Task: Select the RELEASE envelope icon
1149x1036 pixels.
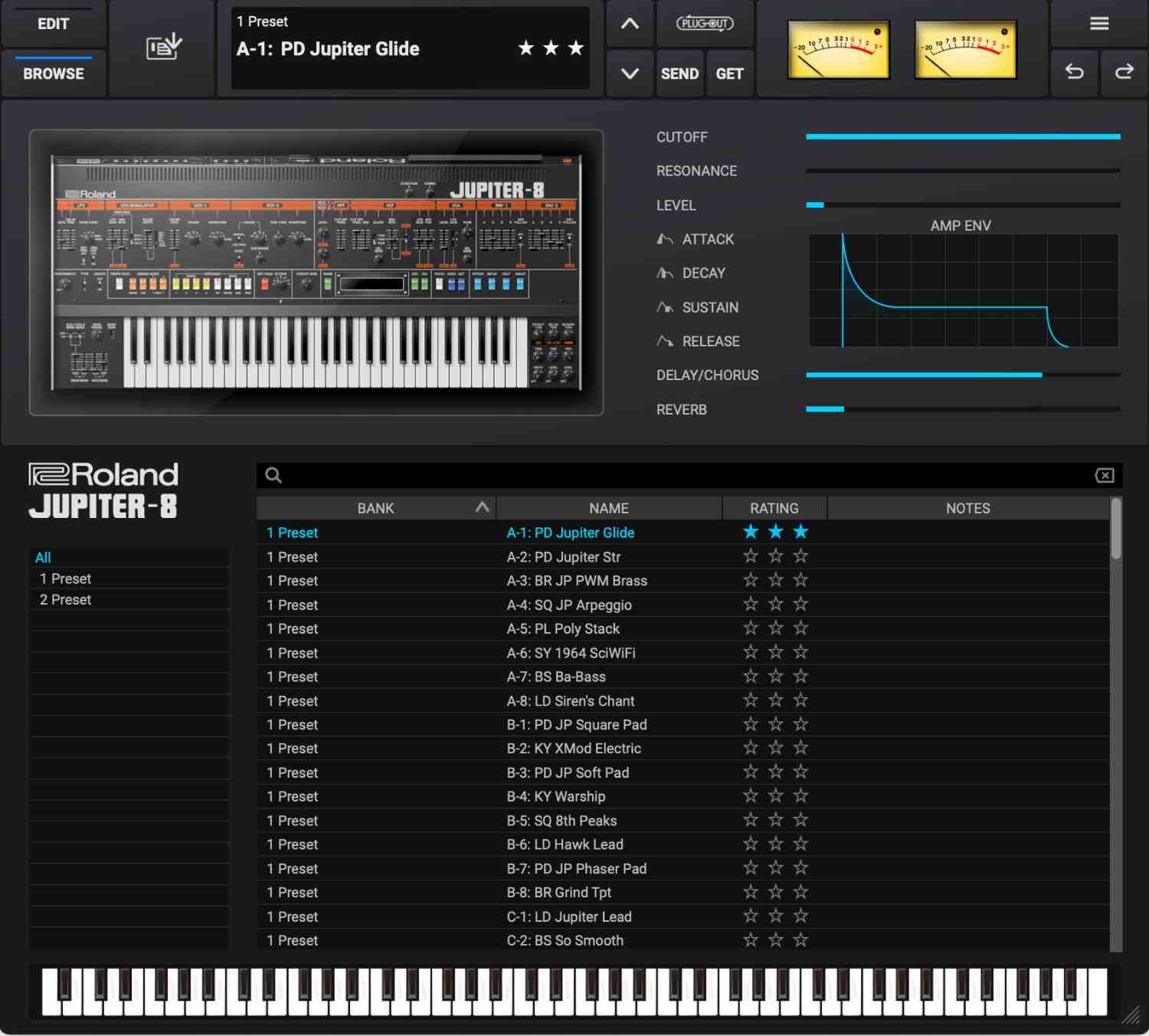Action: click(x=665, y=341)
